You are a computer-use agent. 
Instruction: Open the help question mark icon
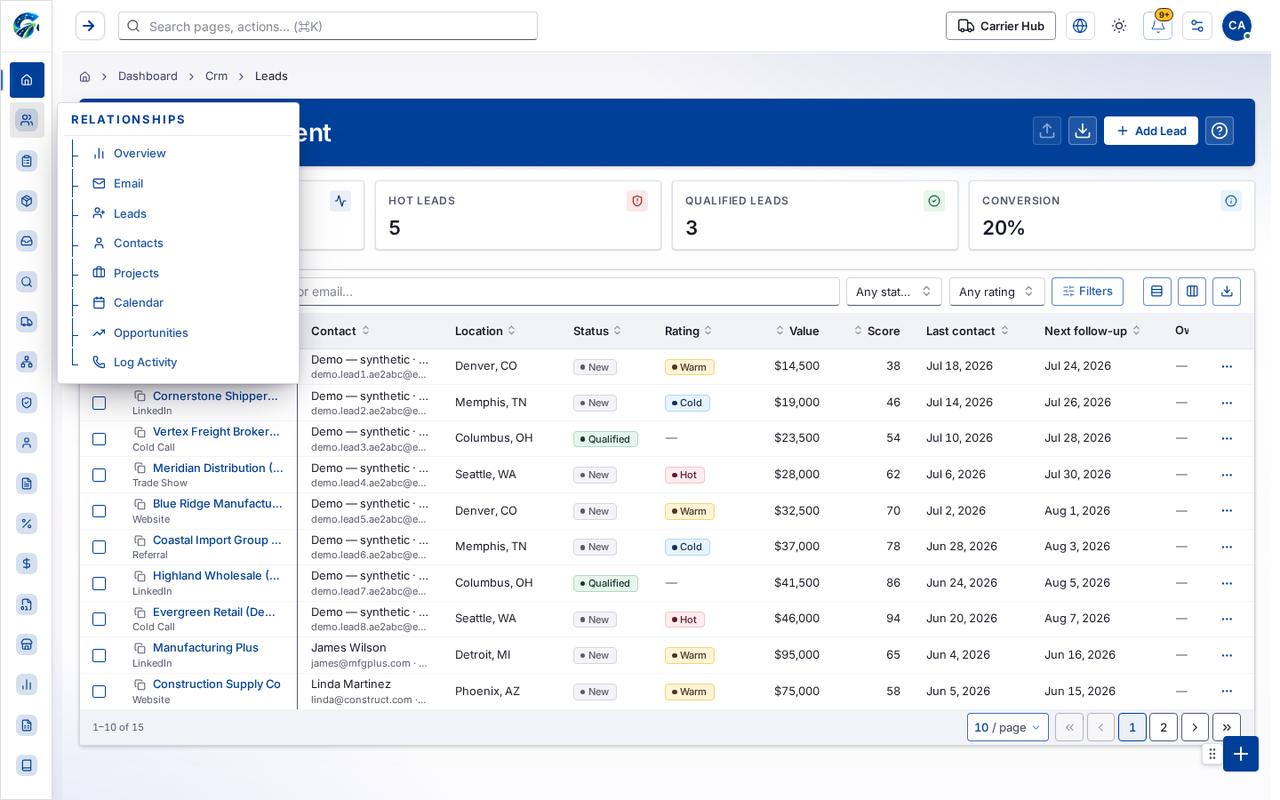pyautogui.click(x=1220, y=131)
